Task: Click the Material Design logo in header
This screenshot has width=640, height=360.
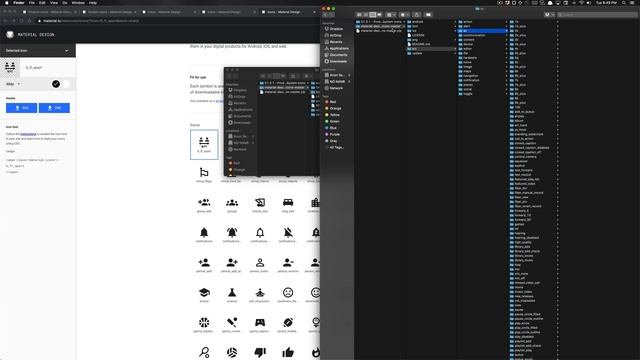Action: pos(10,35)
